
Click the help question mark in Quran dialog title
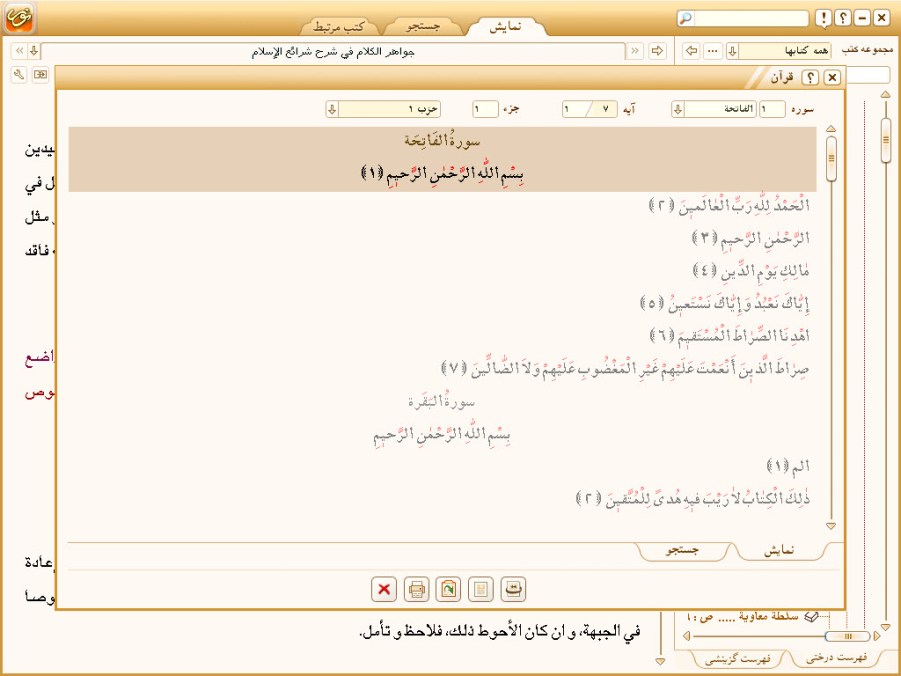(x=810, y=77)
